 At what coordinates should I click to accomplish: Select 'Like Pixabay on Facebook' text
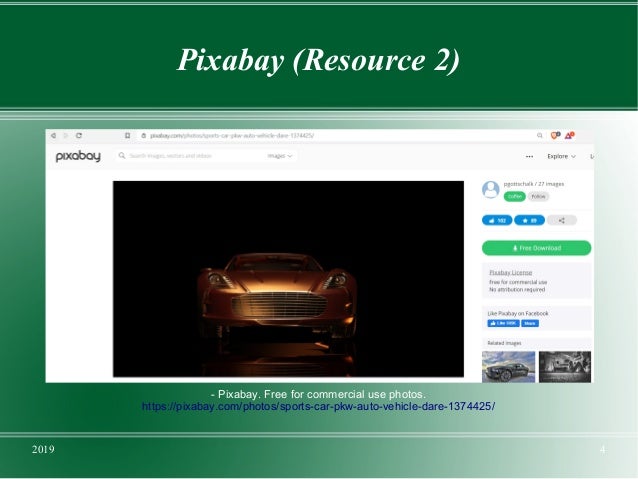click(x=518, y=313)
